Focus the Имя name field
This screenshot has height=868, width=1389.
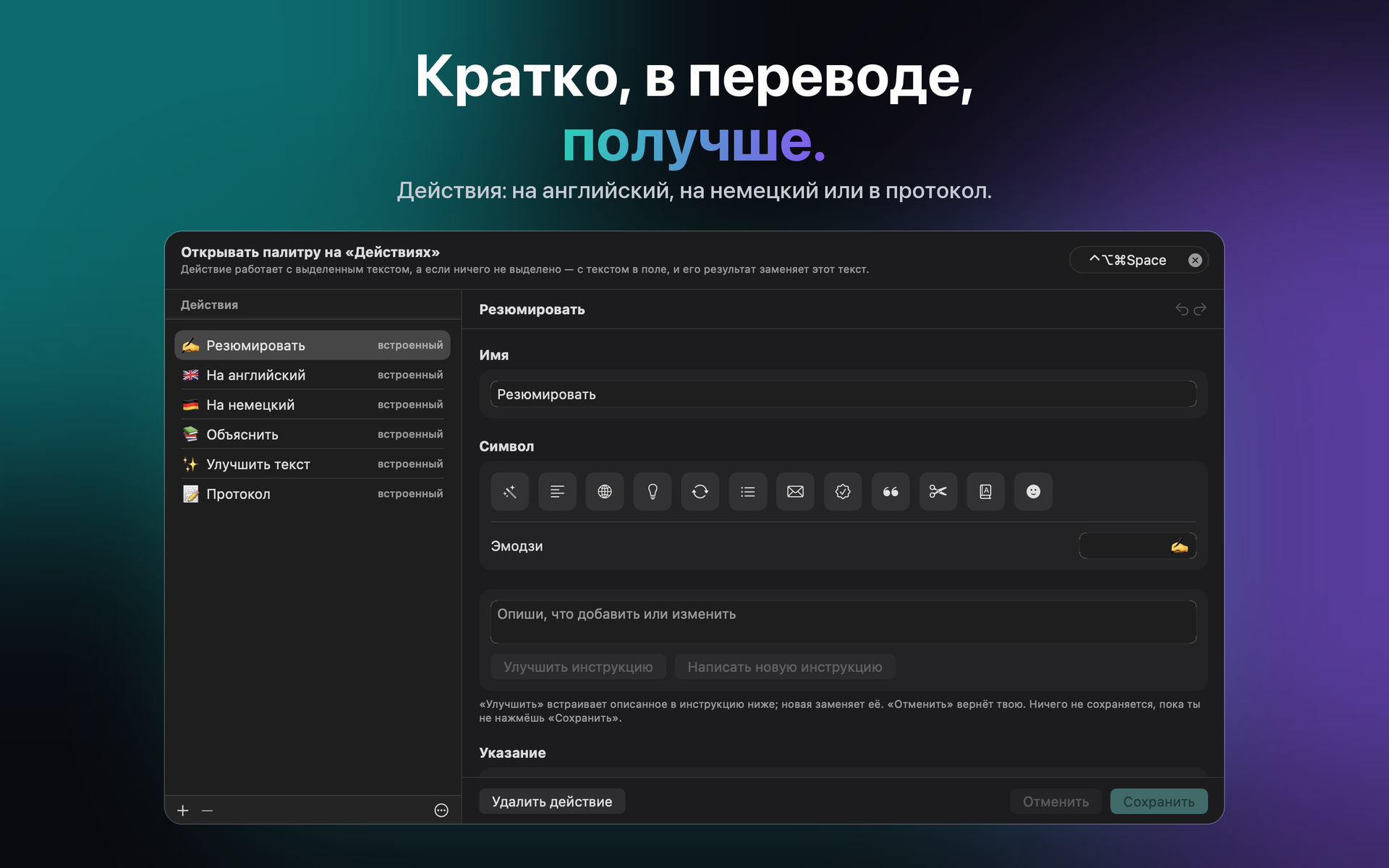point(844,394)
